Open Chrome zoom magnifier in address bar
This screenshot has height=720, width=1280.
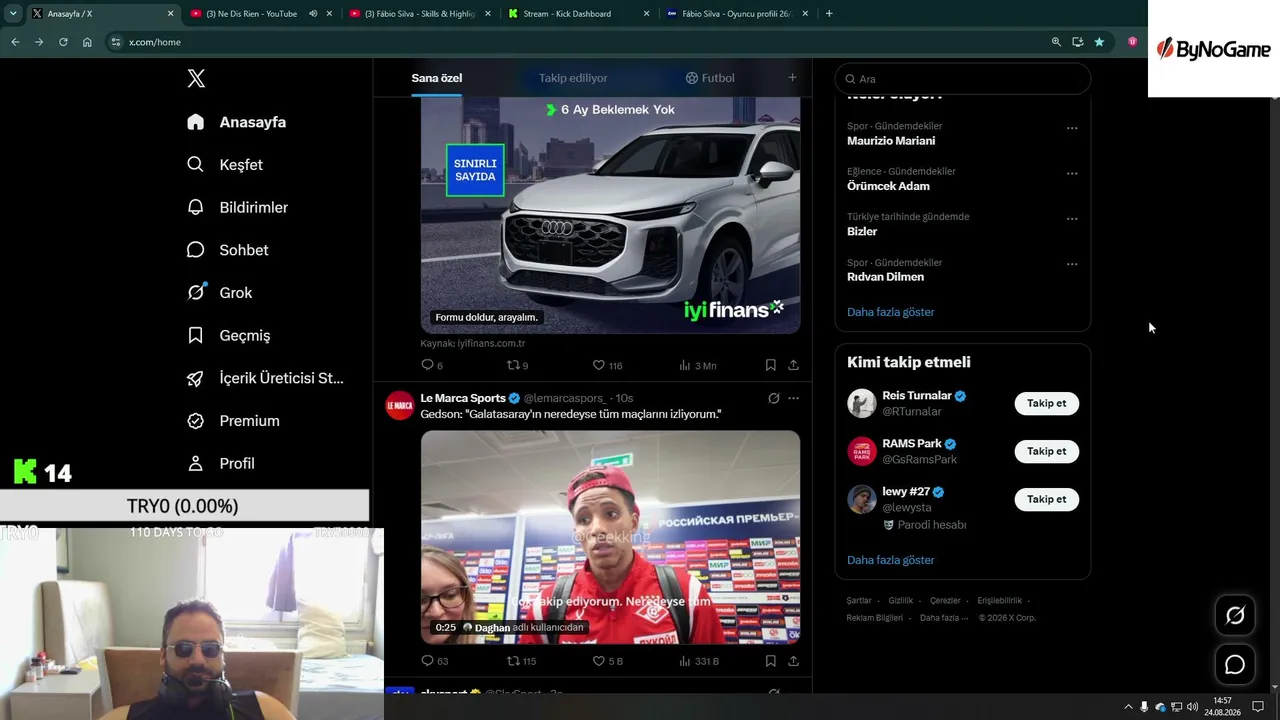[x=1056, y=42]
